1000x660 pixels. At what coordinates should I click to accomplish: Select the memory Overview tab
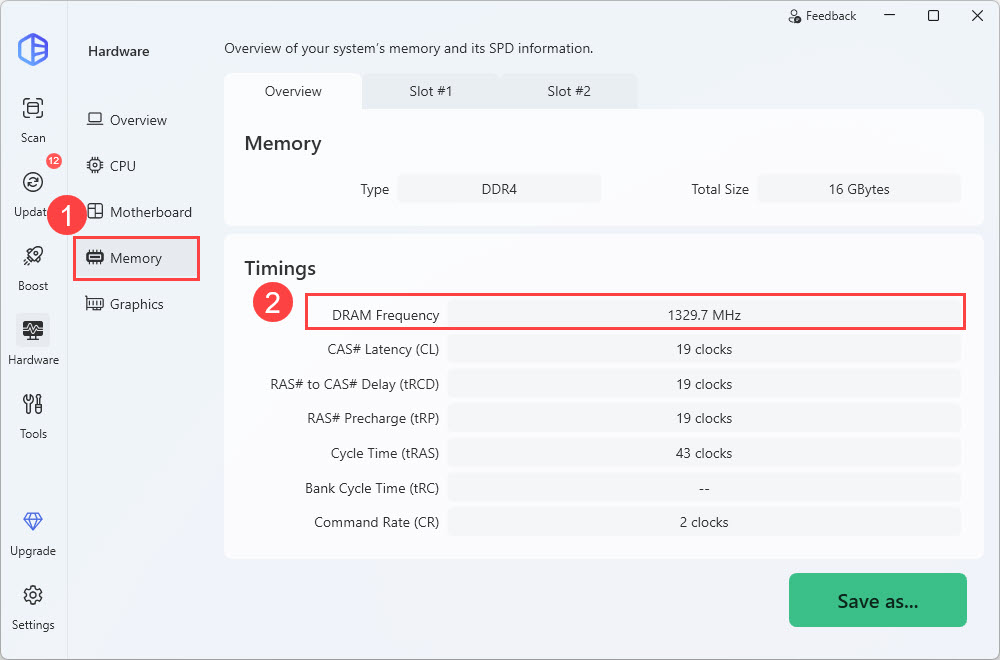pos(293,91)
